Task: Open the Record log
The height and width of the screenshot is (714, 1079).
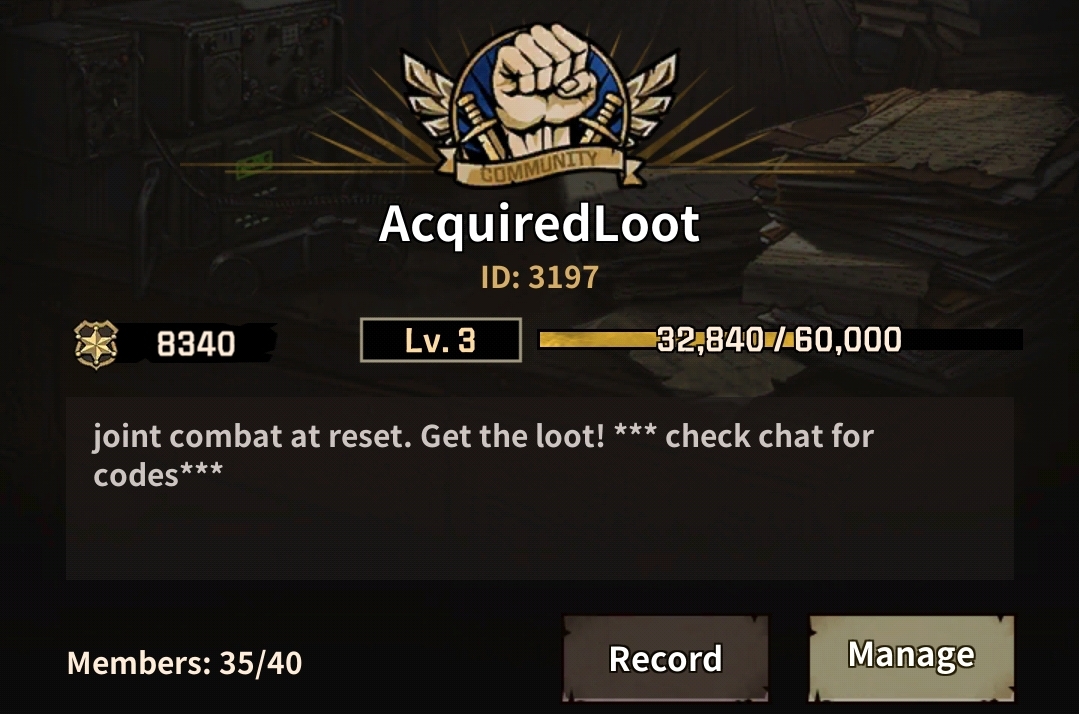Action: click(x=665, y=658)
